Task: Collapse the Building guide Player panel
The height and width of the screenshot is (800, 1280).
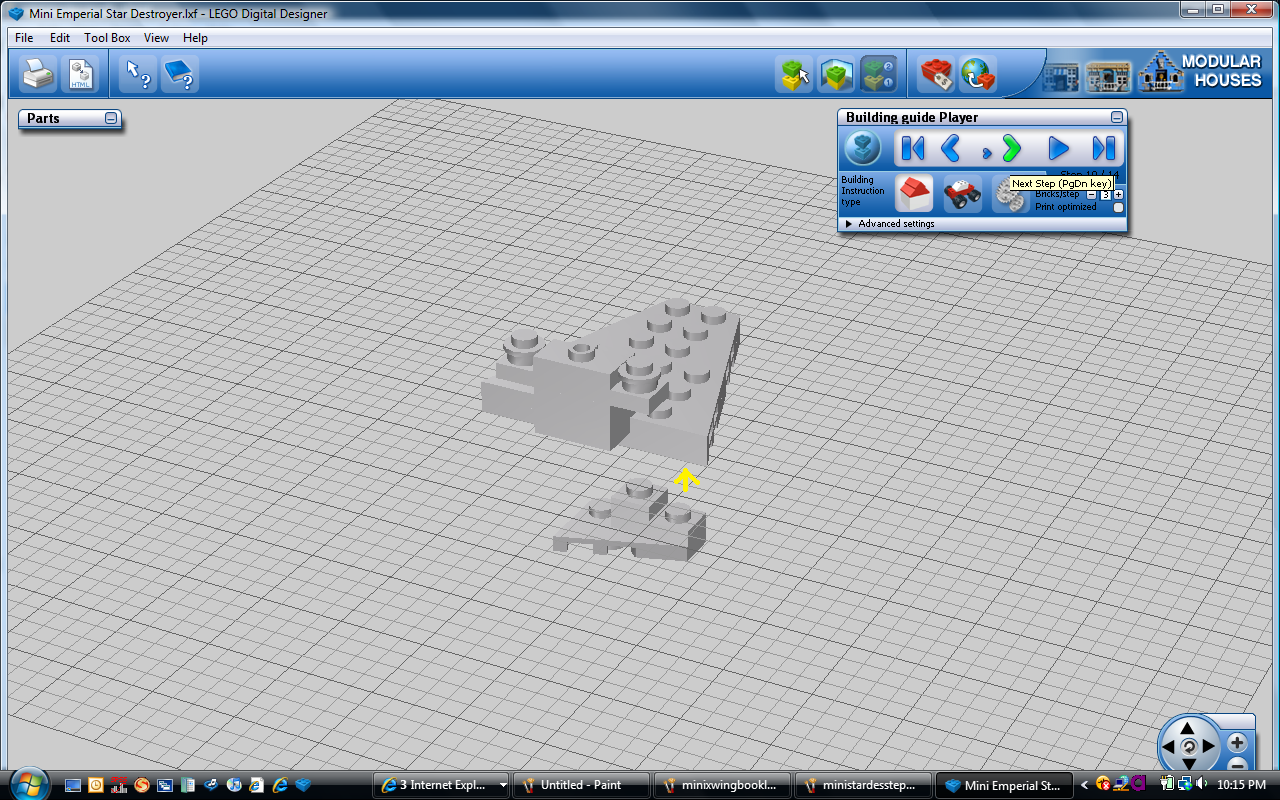Action: coord(1116,117)
